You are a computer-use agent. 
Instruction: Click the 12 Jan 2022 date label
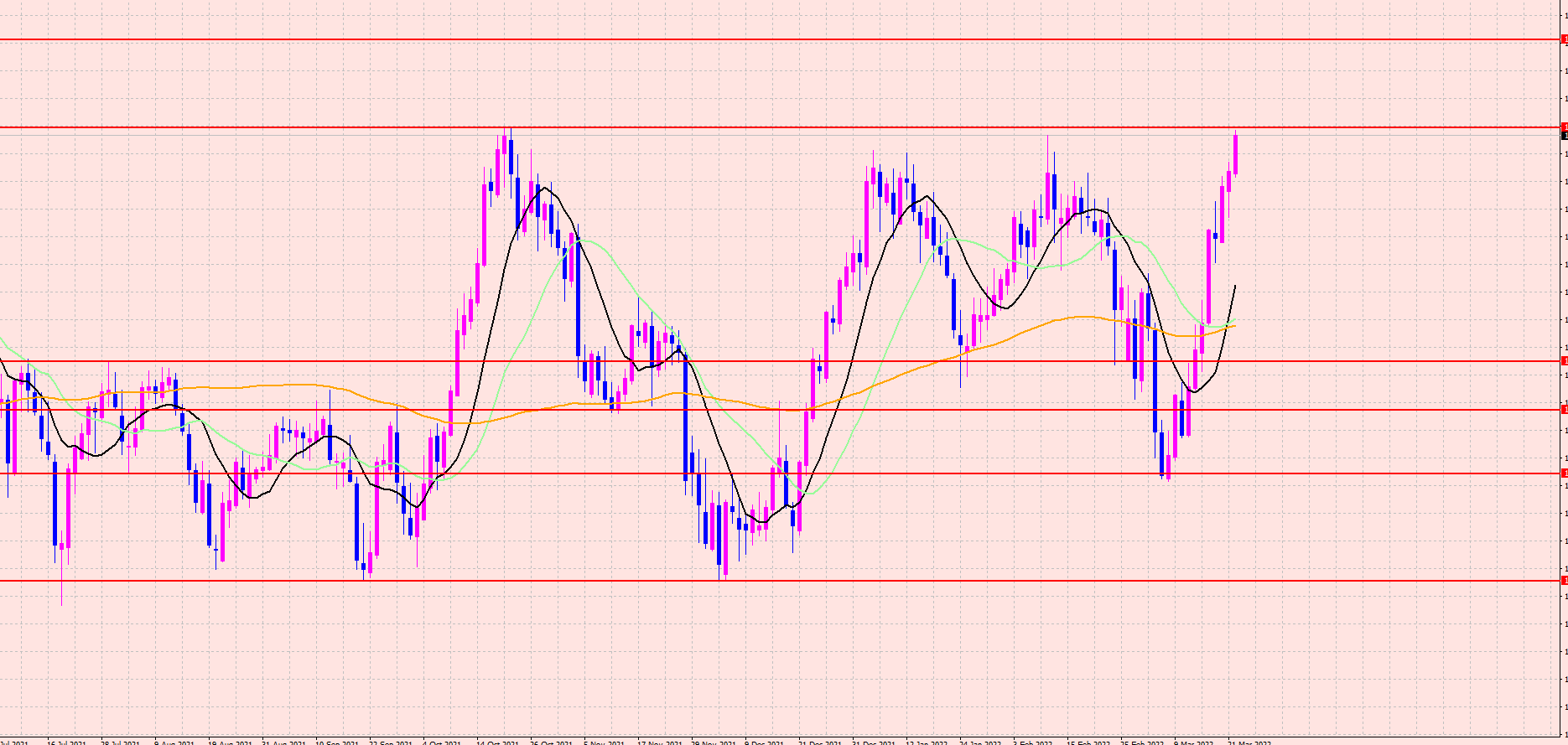[927, 742]
